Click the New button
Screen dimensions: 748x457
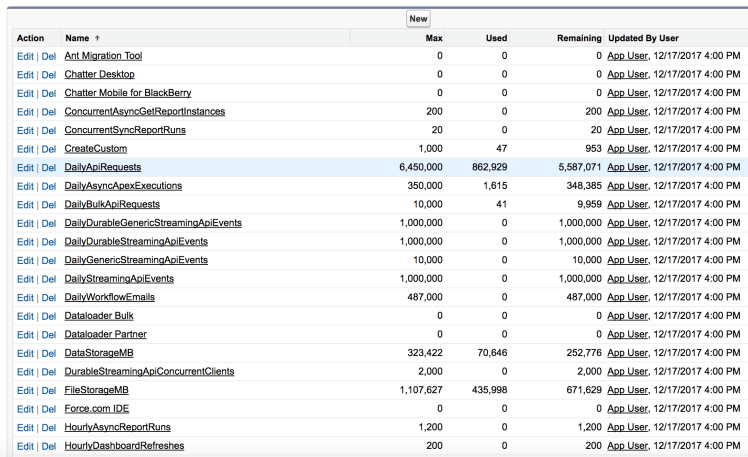point(418,18)
